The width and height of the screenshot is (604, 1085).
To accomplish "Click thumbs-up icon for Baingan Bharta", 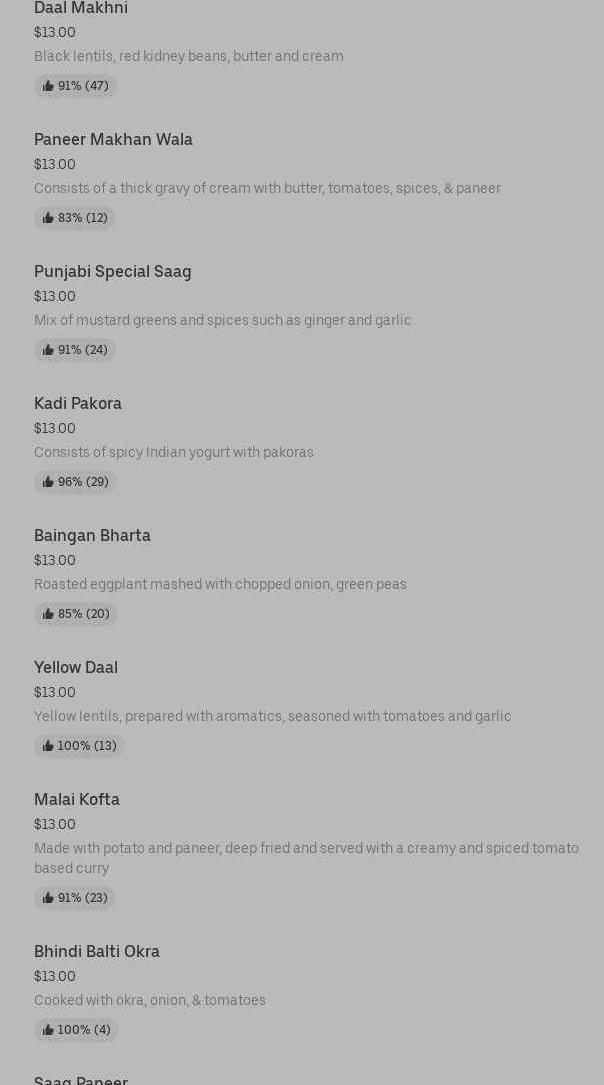I will 48,614.
